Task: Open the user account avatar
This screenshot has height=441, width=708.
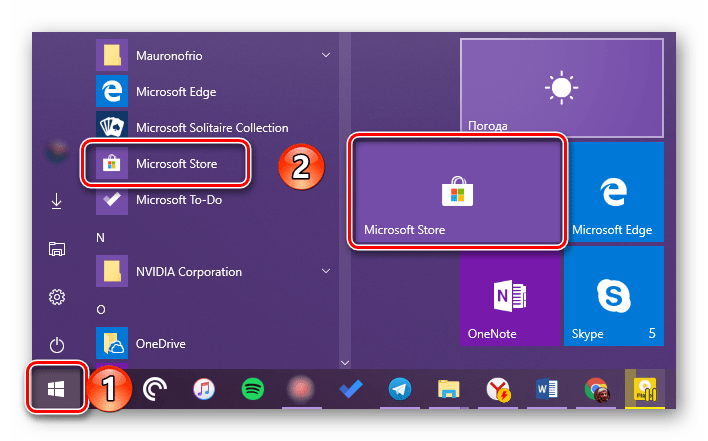Action: coord(57,151)
